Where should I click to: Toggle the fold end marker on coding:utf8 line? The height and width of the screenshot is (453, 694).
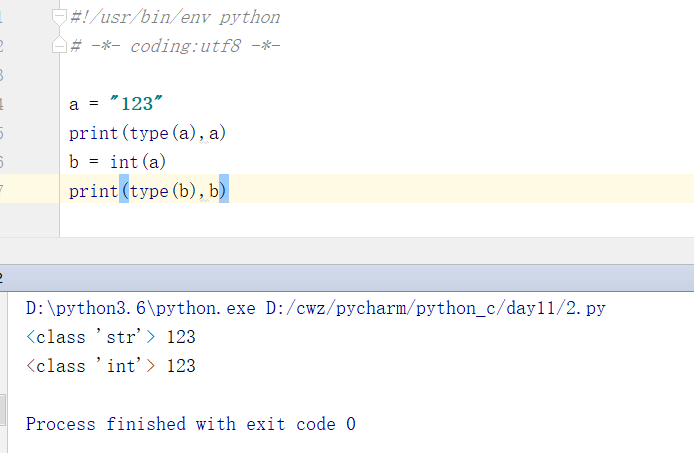(59, 45)
